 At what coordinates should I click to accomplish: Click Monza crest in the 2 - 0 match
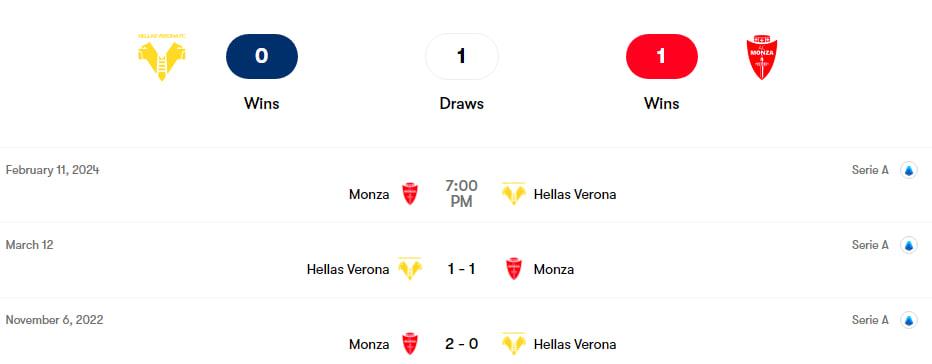(410, 344)
